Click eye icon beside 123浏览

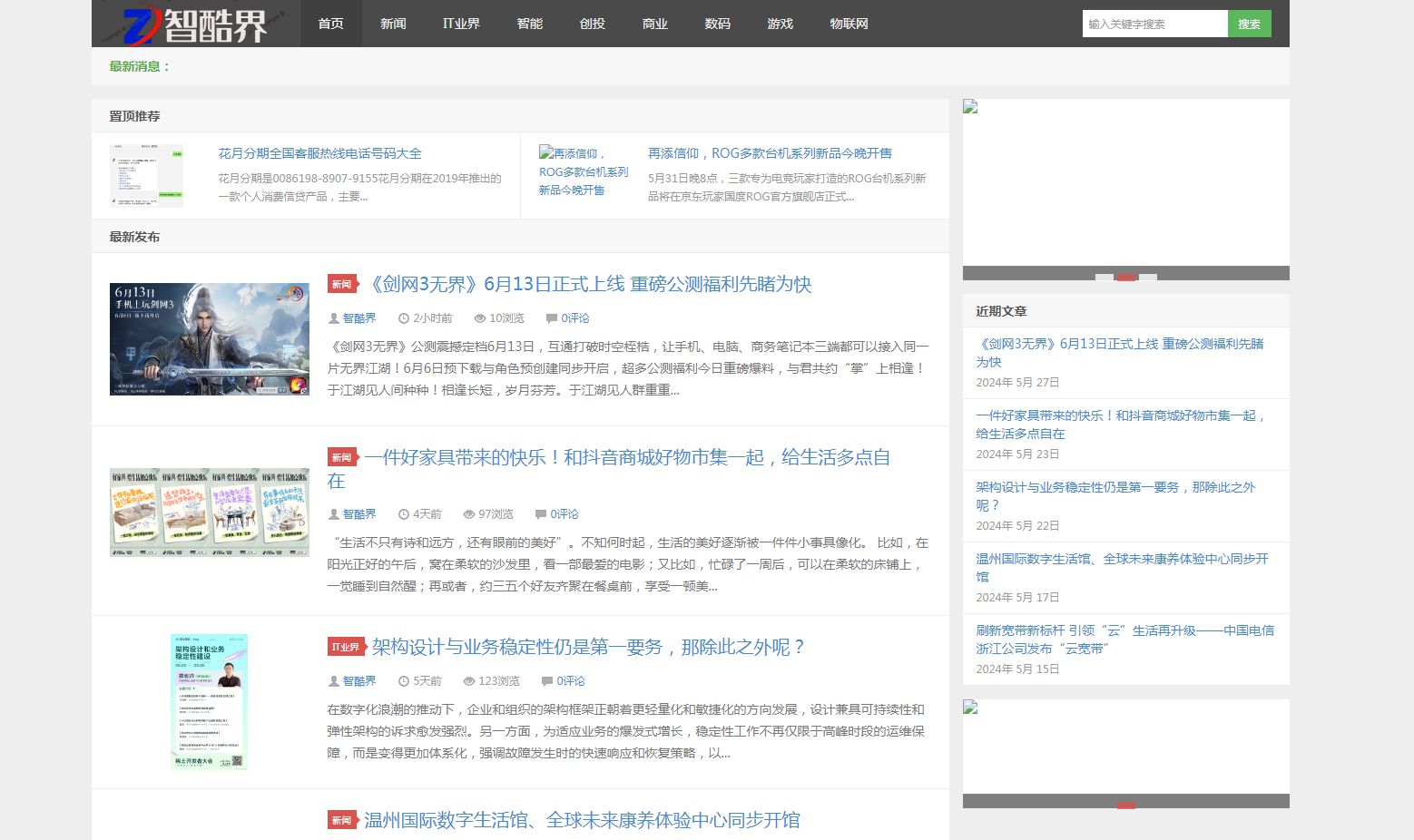coord(469,681)
